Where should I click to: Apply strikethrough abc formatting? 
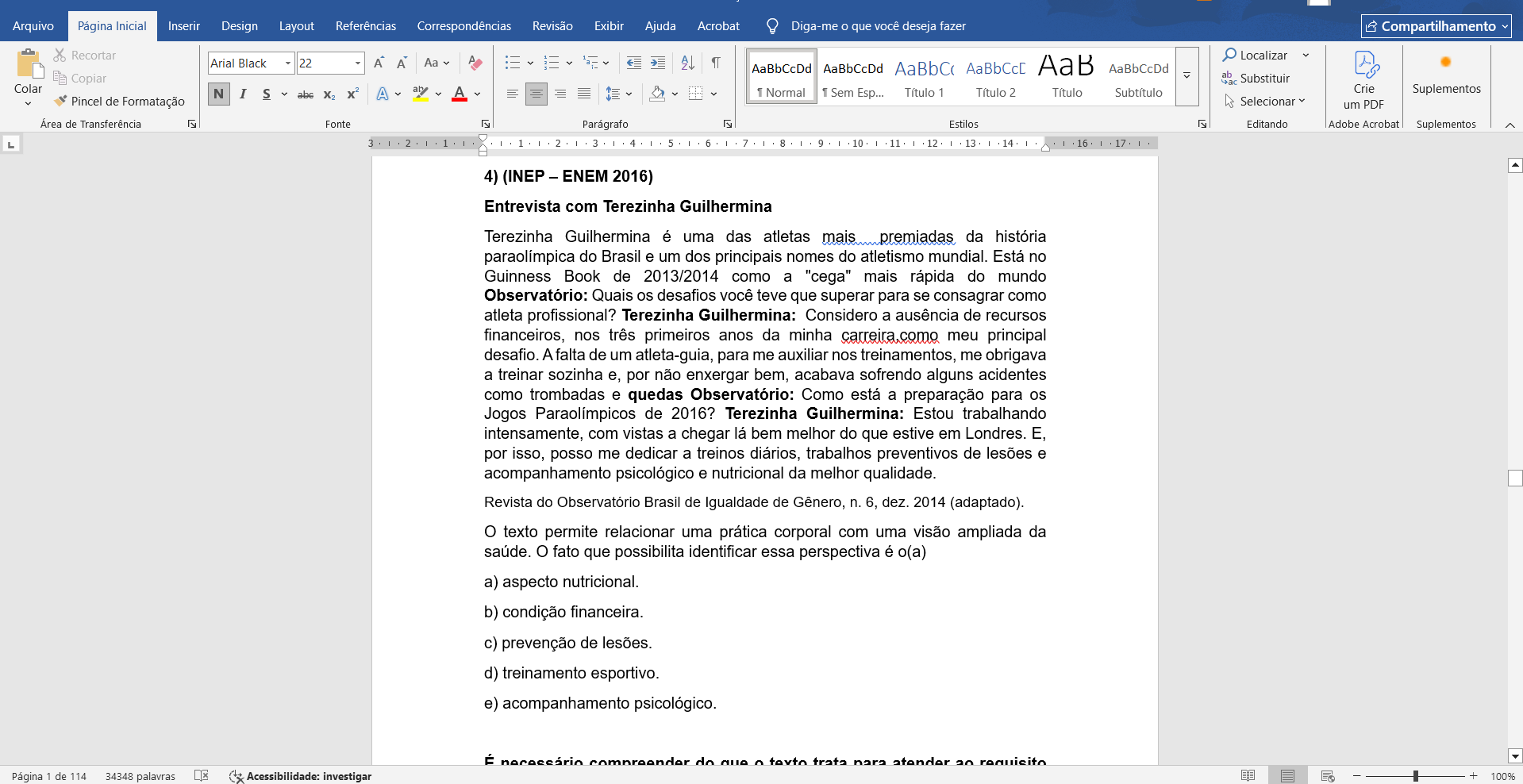[306, 94]
